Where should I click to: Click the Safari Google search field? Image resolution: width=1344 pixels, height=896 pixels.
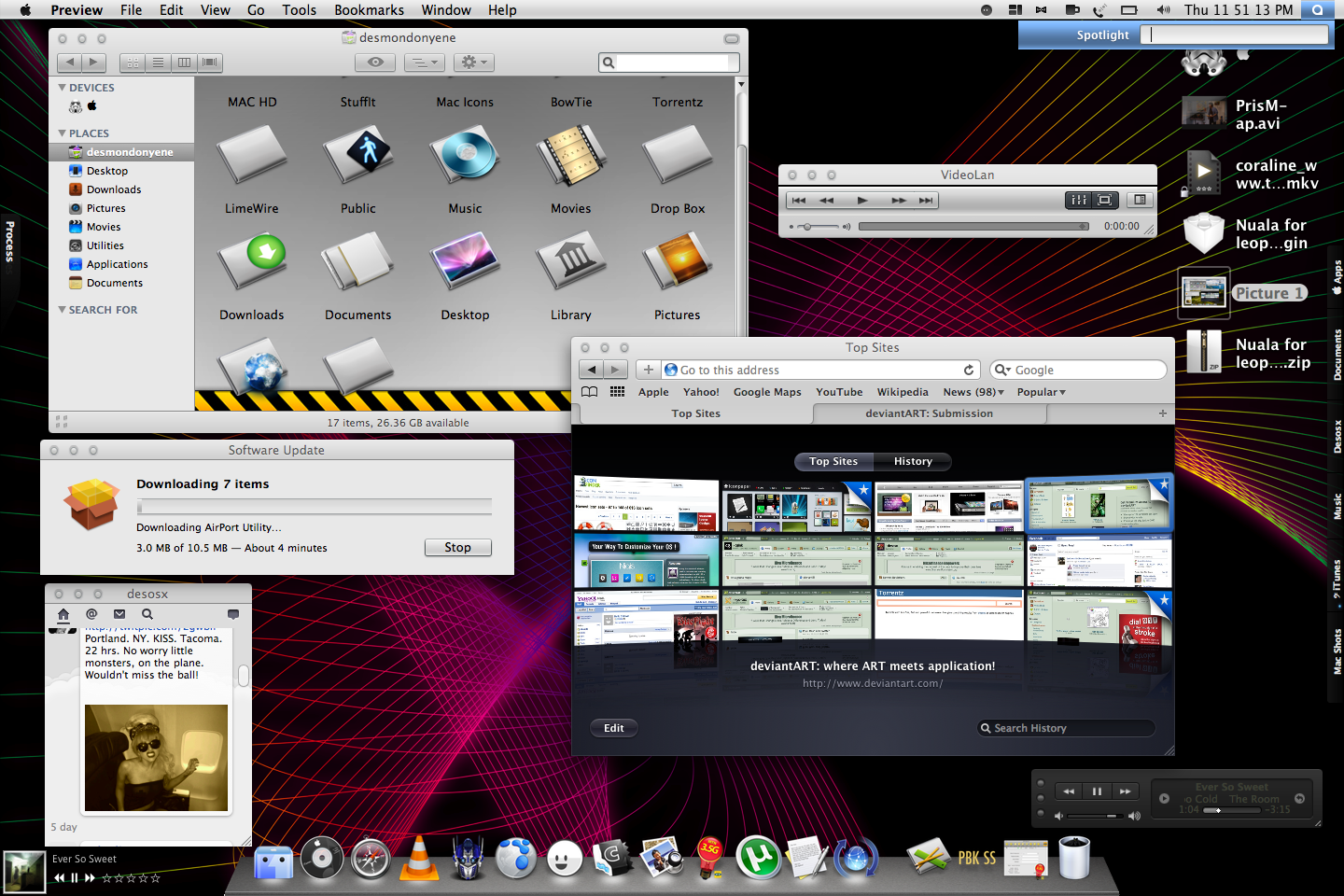tap(1078, 370)
